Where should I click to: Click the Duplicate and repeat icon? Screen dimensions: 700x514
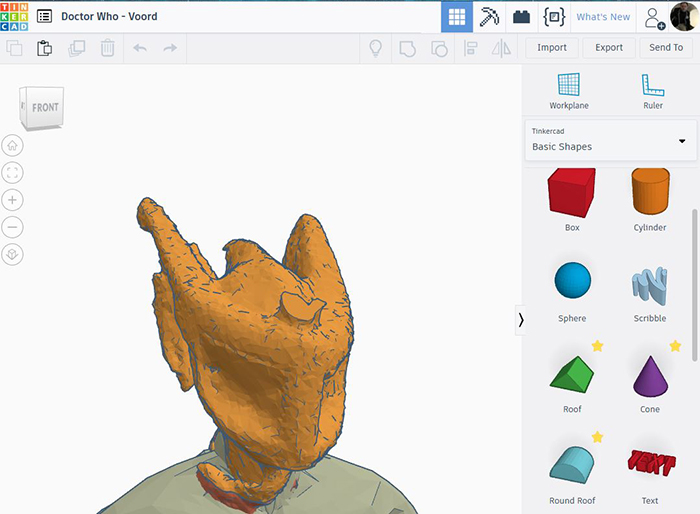pos(76,48)
